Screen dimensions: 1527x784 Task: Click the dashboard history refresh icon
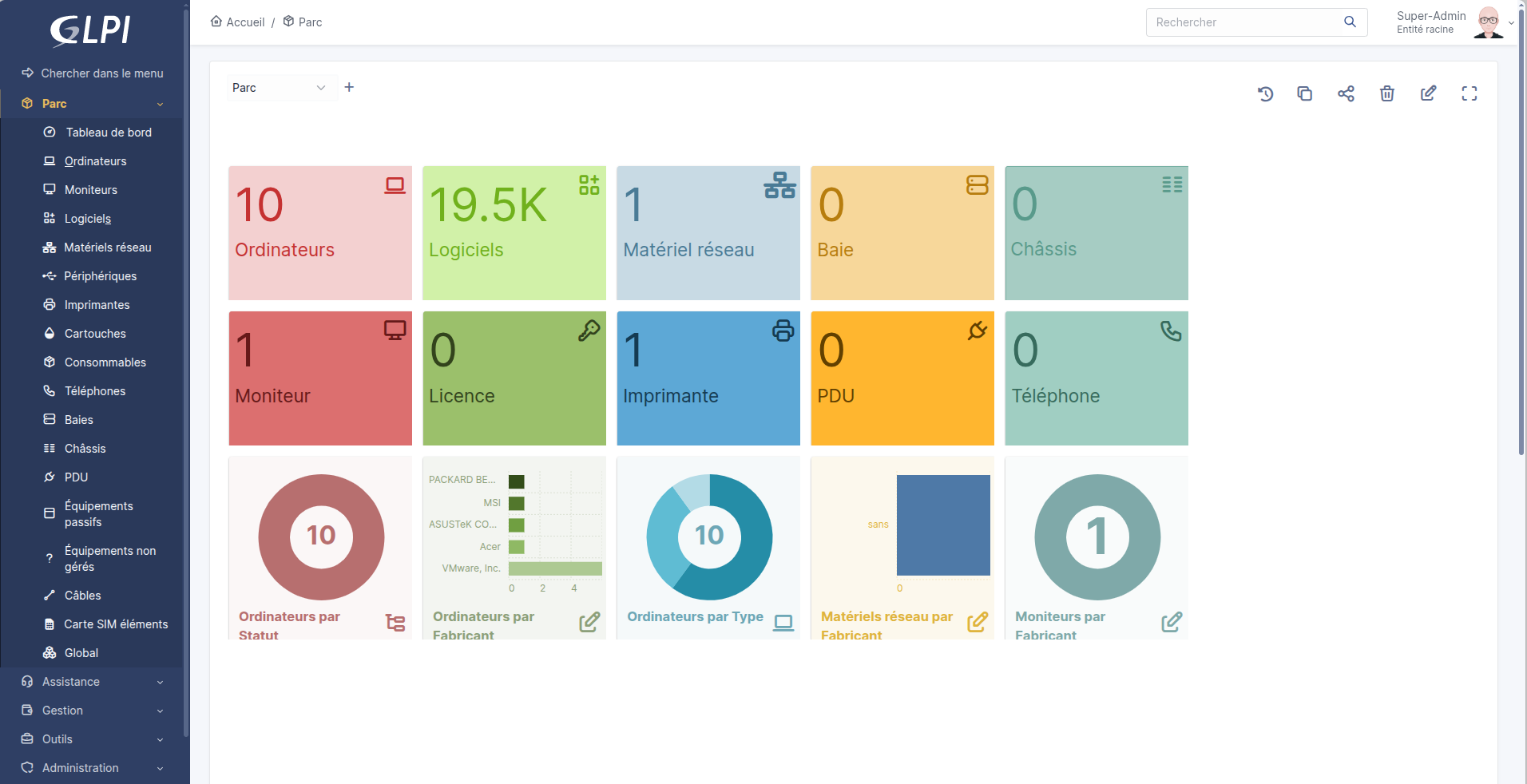click(x=1265, y=94)
